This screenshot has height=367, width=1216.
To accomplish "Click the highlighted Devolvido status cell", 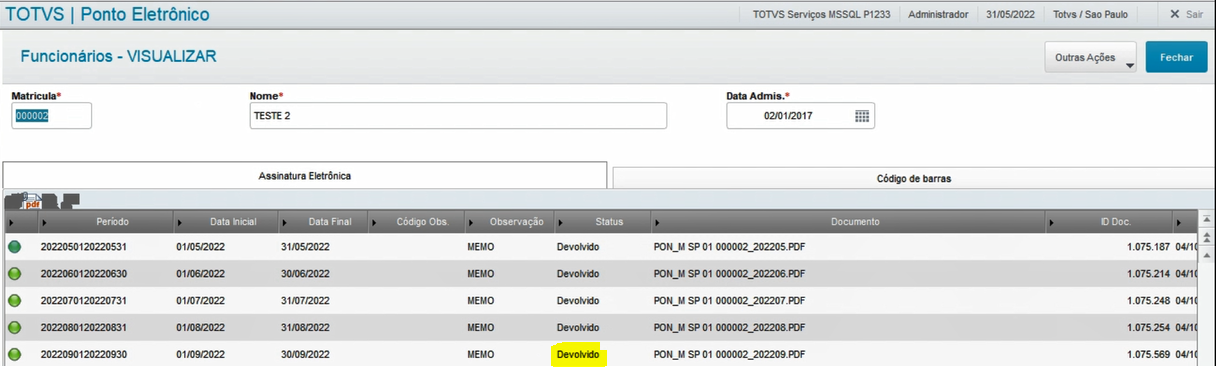I will [x=578, y=354].
